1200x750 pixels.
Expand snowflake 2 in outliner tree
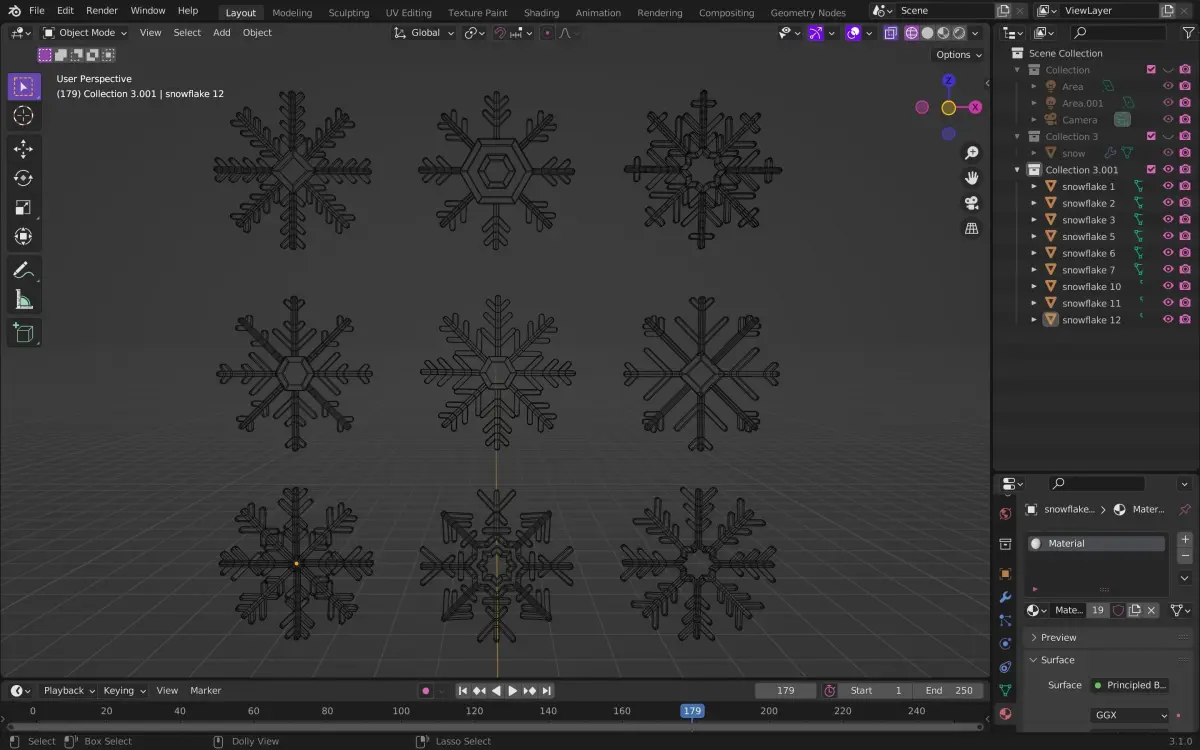click(1035, 203)
